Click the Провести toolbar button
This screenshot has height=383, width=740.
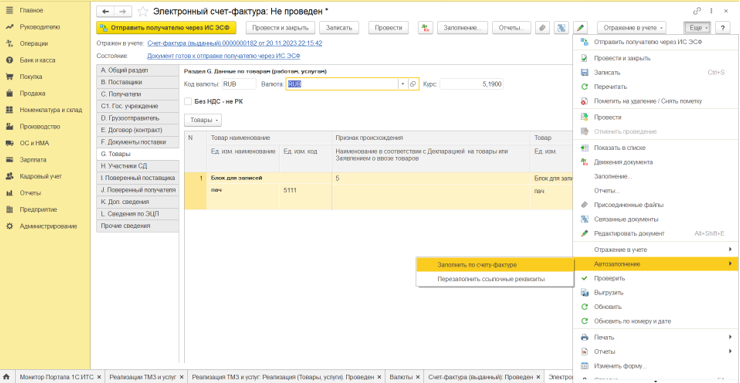coord(388,28)
